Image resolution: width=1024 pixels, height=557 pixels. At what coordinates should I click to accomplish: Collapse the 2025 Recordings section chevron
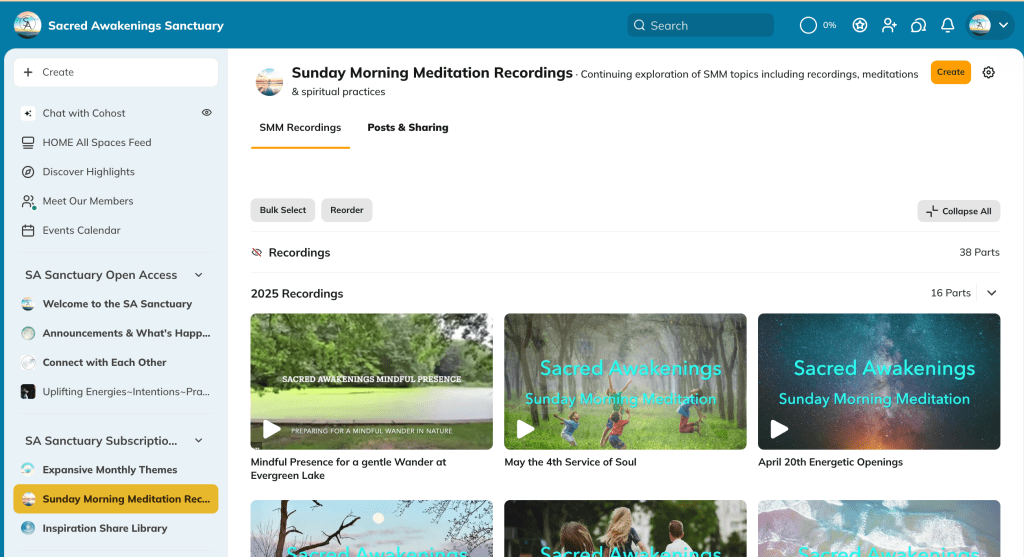(992, 293)
